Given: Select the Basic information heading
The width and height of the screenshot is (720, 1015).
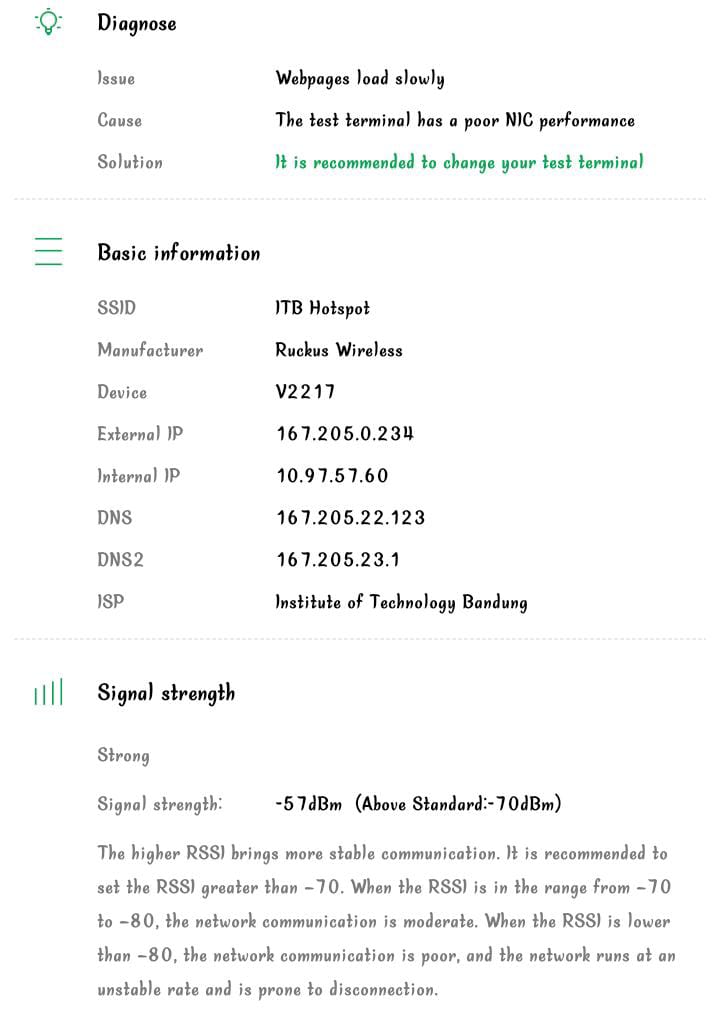Looking at the screenshot, I should 179,252.
